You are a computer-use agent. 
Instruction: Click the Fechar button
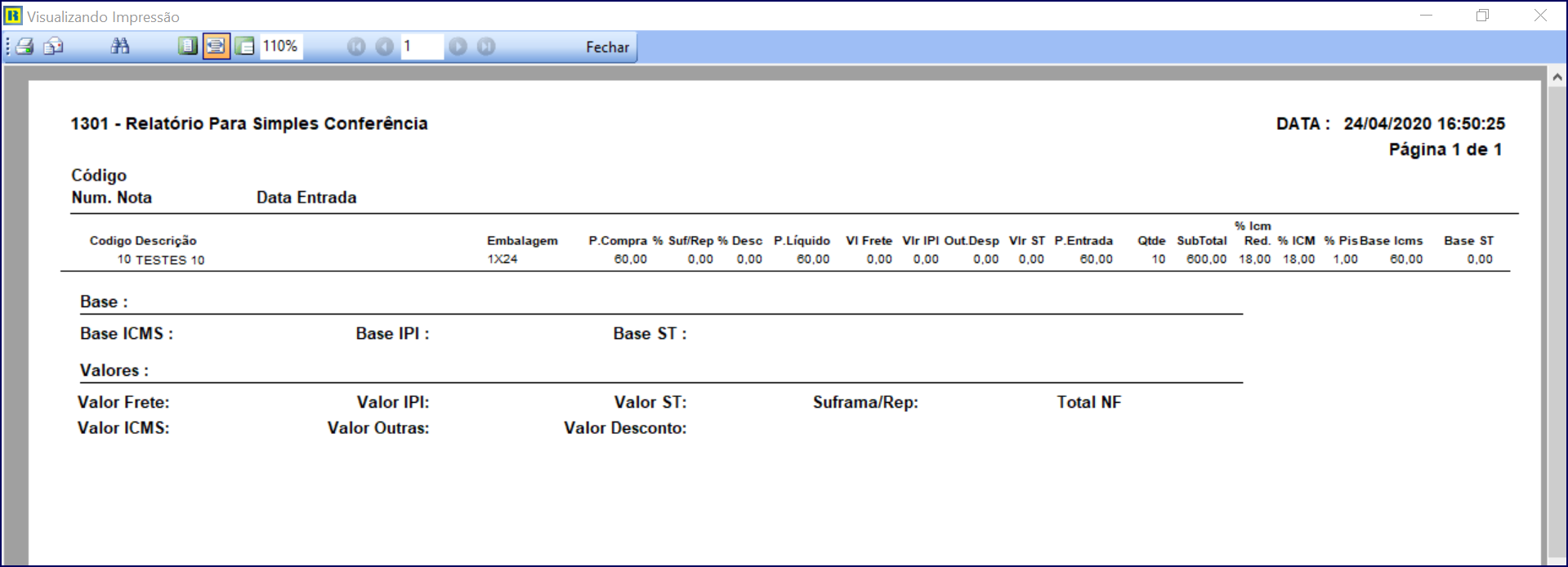[x=608, y=47]
